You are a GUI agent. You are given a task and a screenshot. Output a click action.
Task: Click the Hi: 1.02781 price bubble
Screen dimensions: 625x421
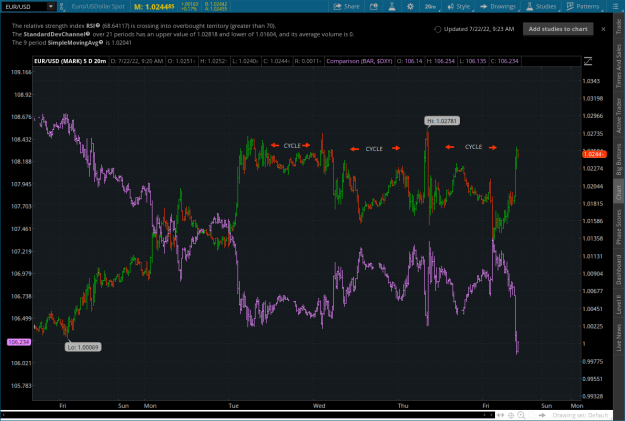tap(442, 121)
